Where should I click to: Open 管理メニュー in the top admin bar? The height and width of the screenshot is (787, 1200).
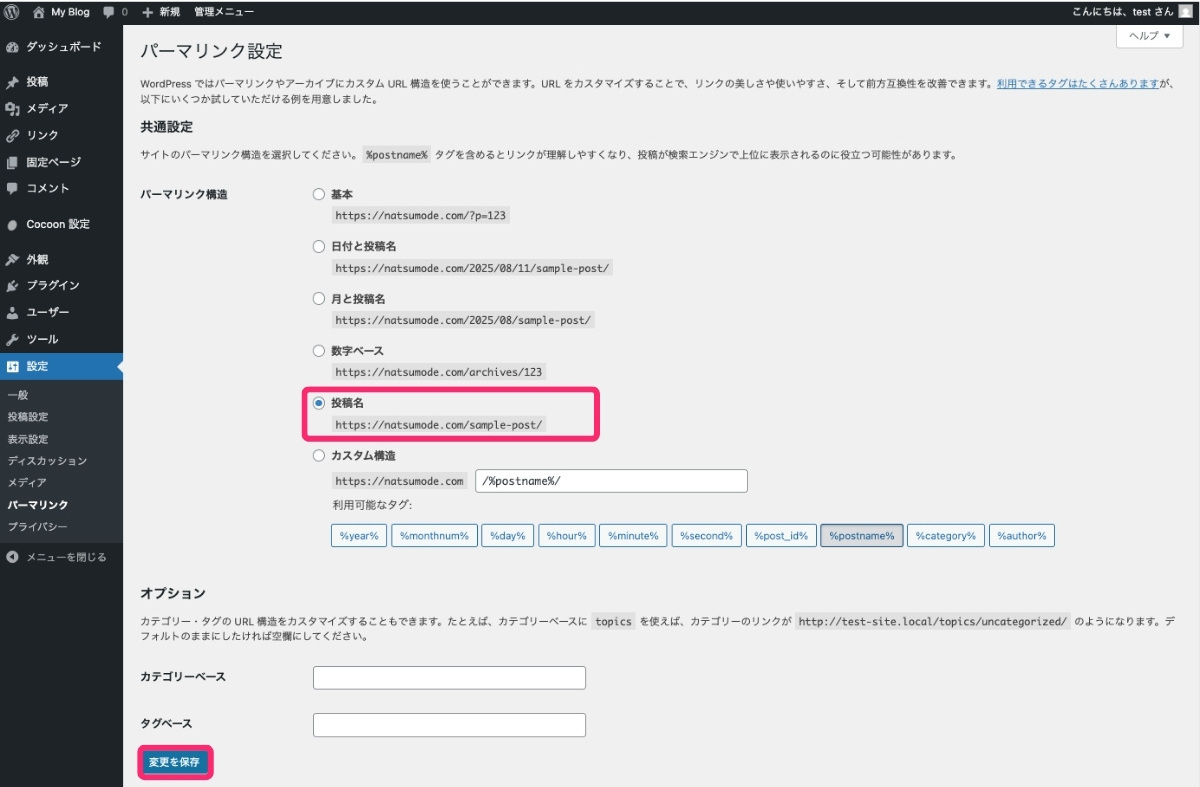225,12
